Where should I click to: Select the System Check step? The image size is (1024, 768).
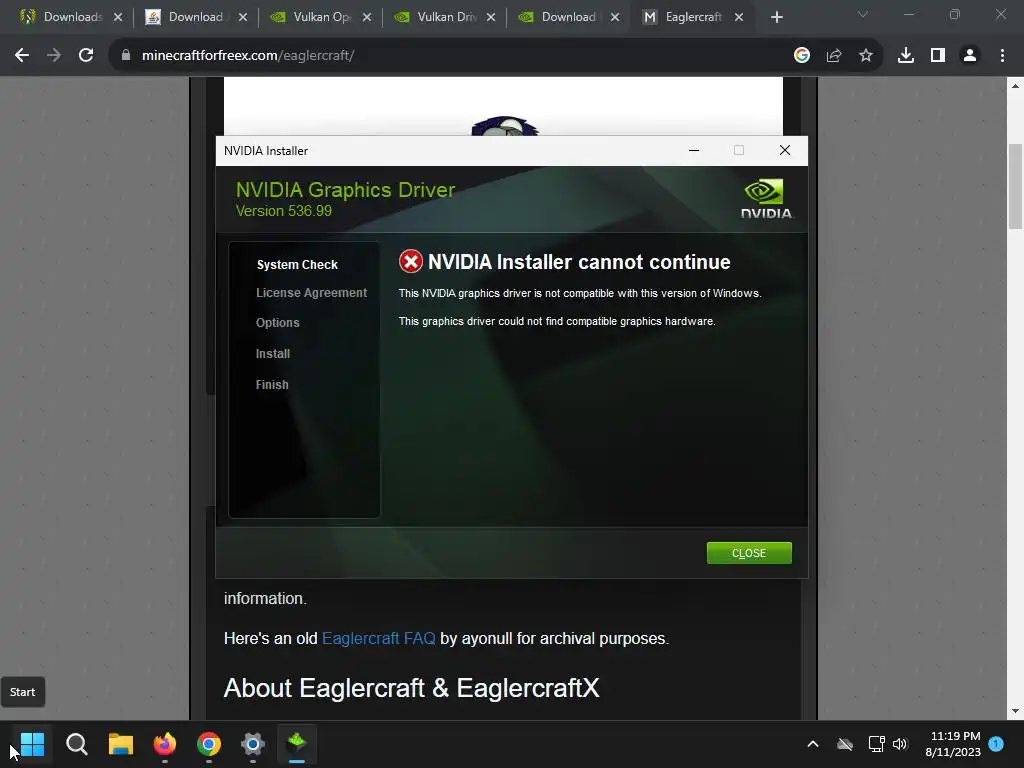(x=297, y=264)
